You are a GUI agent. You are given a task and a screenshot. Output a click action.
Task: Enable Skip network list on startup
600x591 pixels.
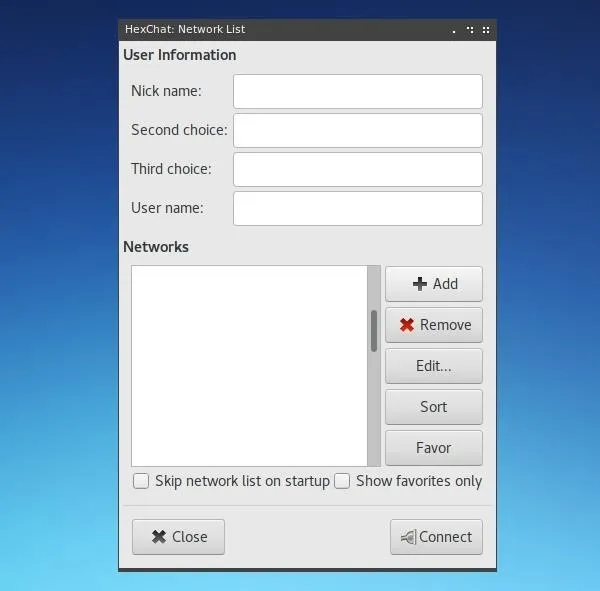click(x=141, y=481)
